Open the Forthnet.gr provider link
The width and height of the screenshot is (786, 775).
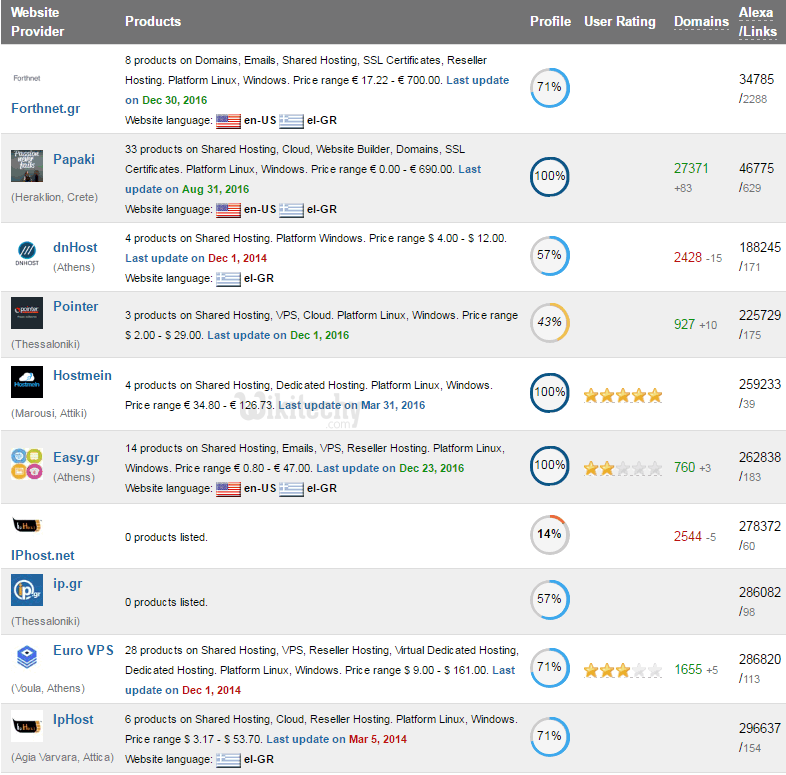pyautogui.click(x=46, y=109)
